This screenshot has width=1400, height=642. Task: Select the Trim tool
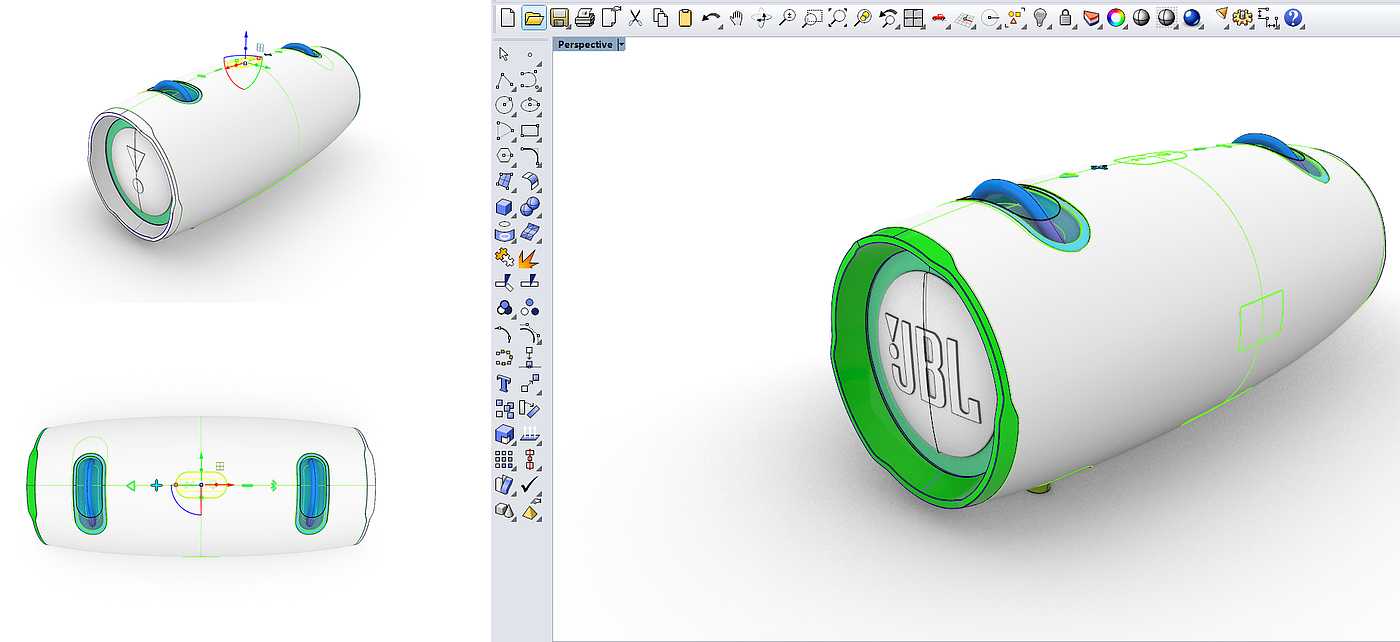505,282
